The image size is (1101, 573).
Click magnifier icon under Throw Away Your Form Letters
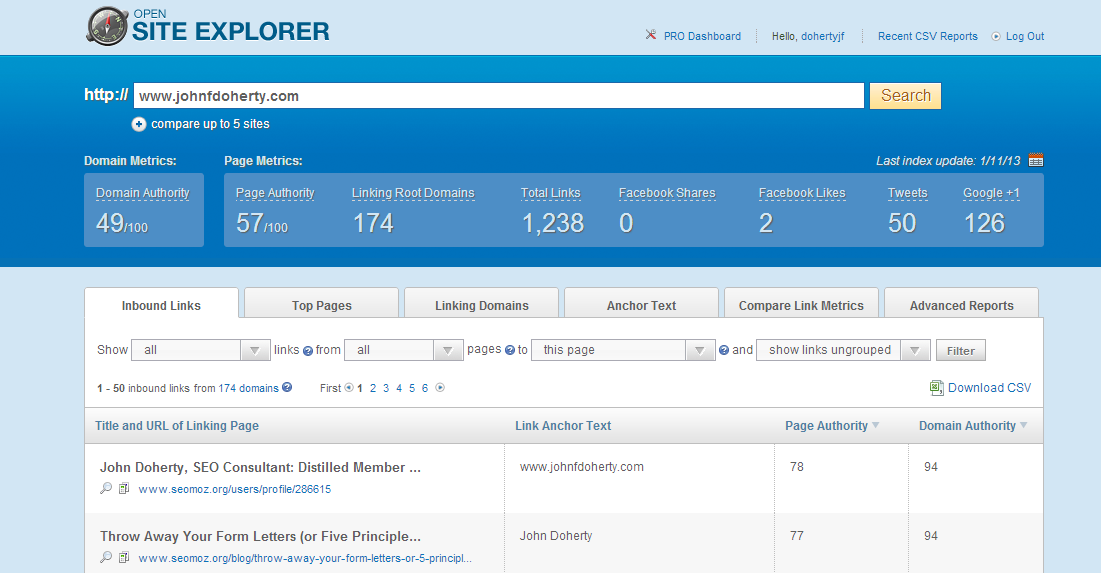[x=106, y=557]
